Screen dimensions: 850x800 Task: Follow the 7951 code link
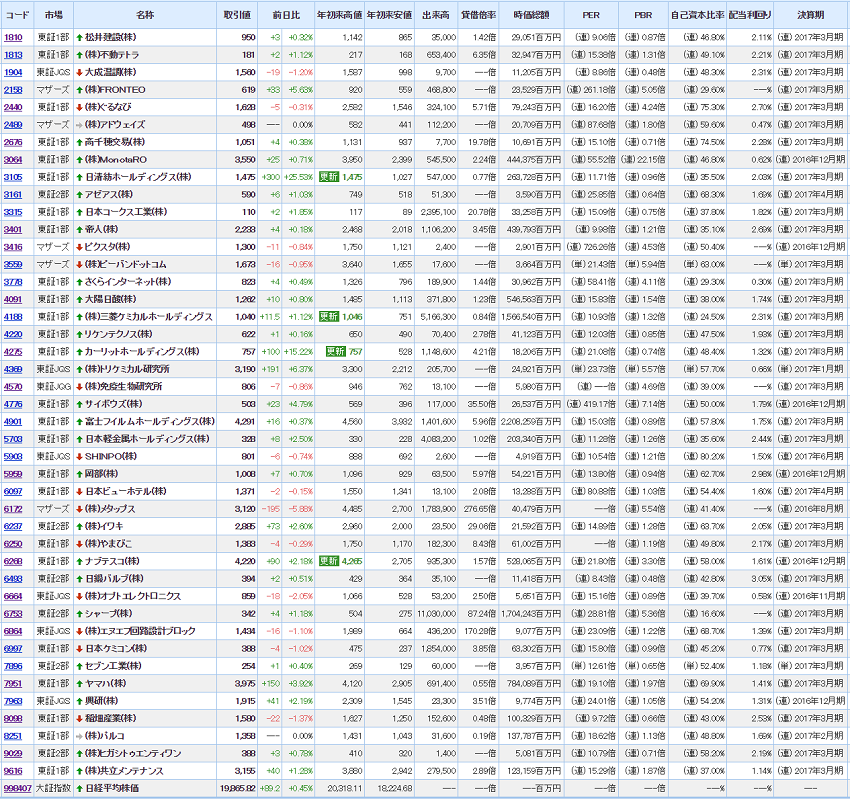(x=13, y=683)
